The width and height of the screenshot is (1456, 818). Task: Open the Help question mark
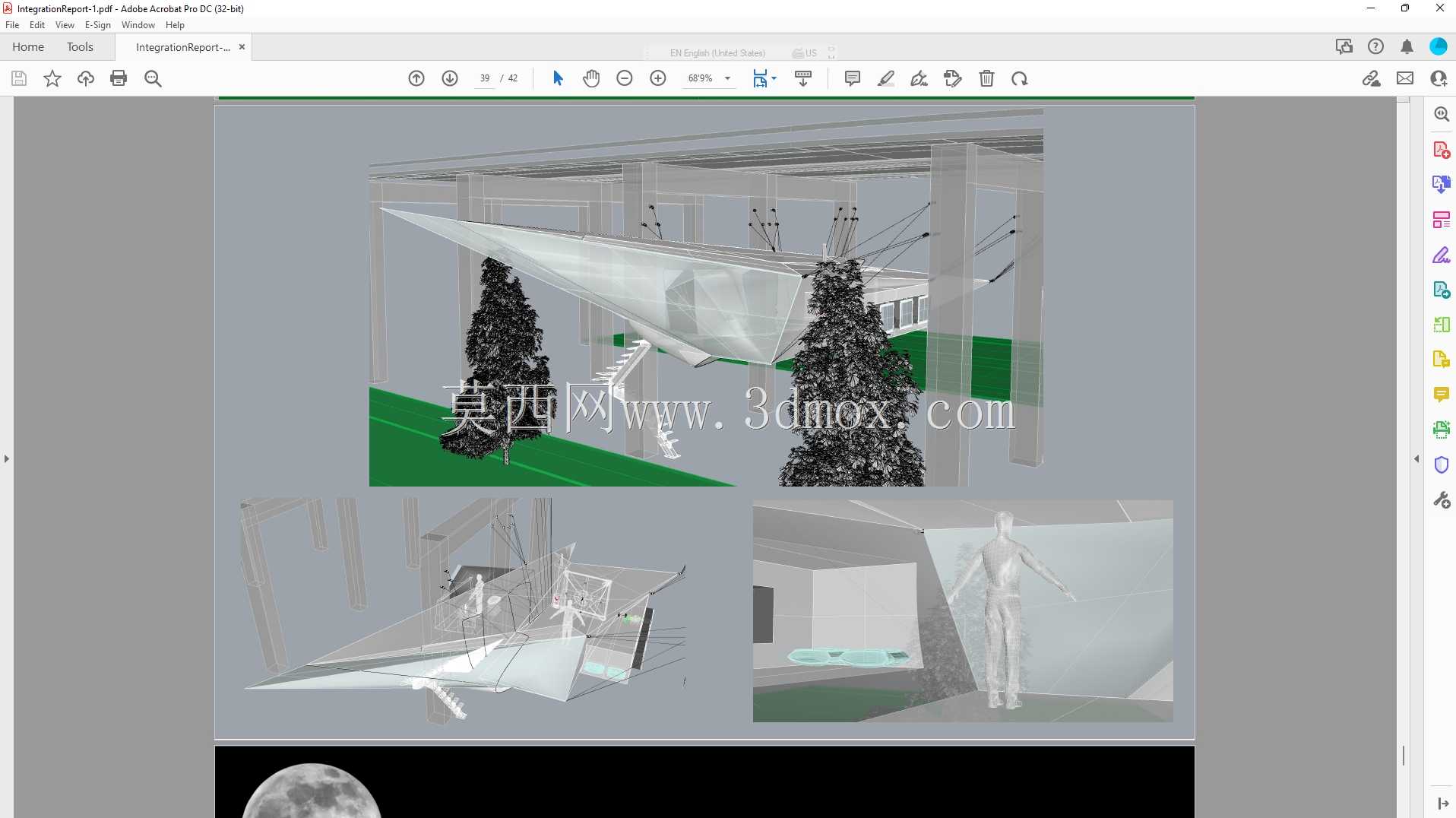tap(1375, 47)
